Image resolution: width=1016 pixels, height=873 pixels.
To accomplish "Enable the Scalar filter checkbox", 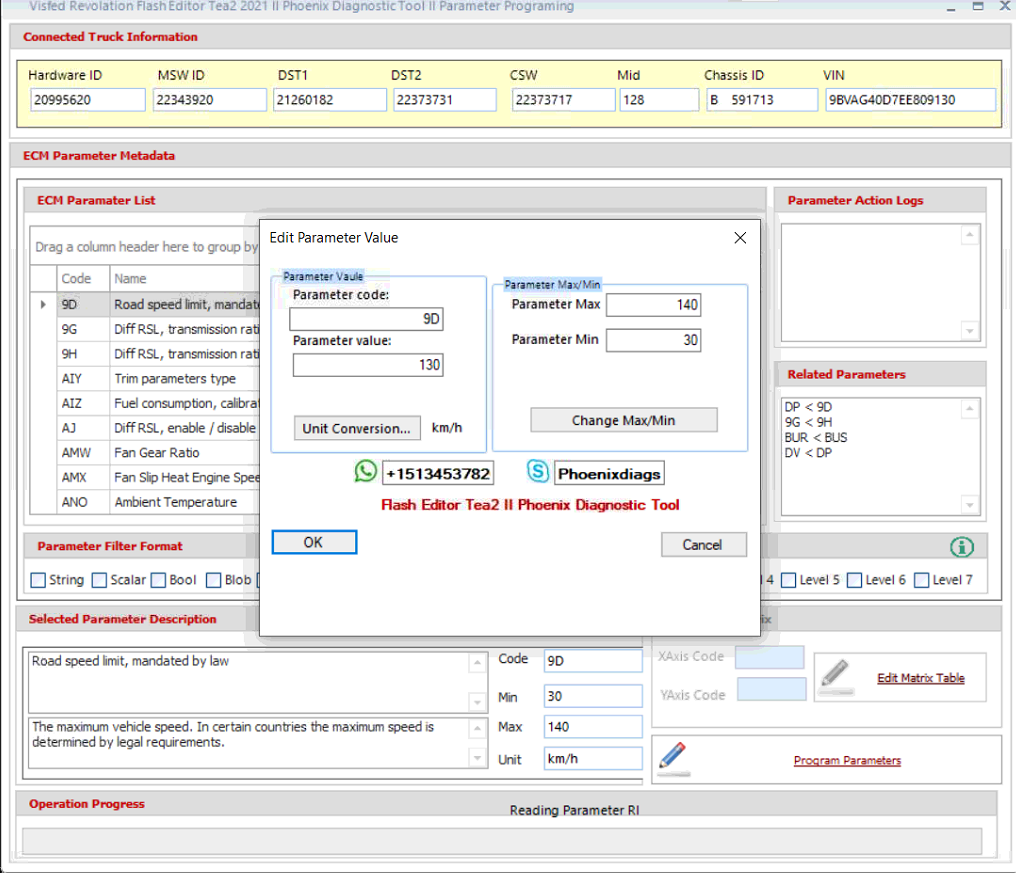I will (x=99, y=580).
